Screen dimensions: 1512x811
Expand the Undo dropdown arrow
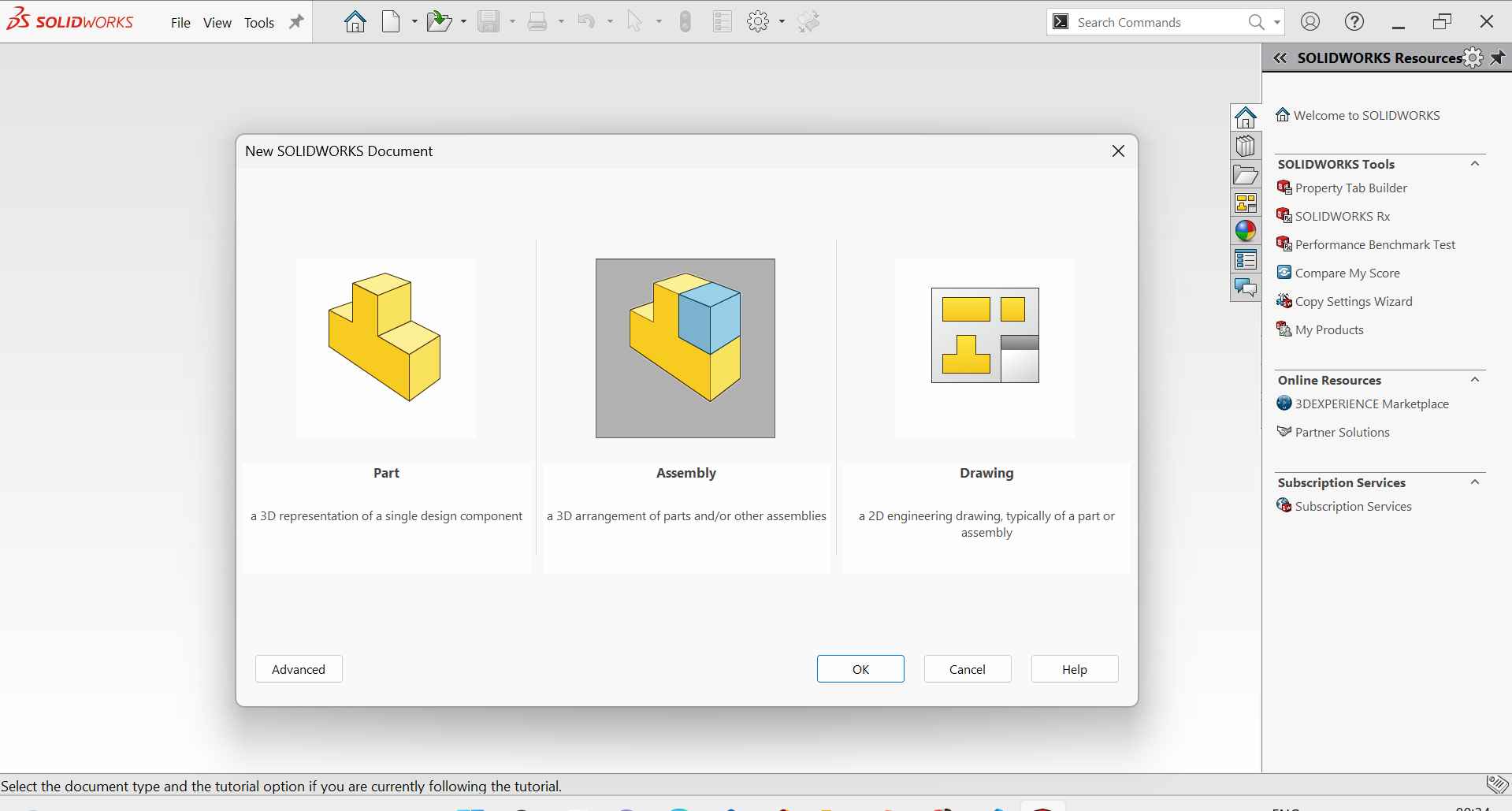610,21
